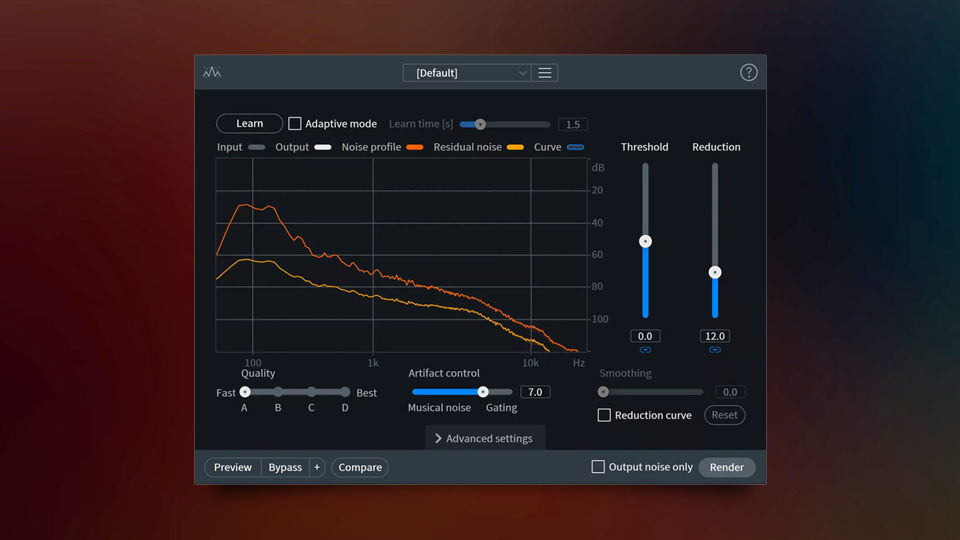
Task: Click the Reset button
Action: click(724, 414)
